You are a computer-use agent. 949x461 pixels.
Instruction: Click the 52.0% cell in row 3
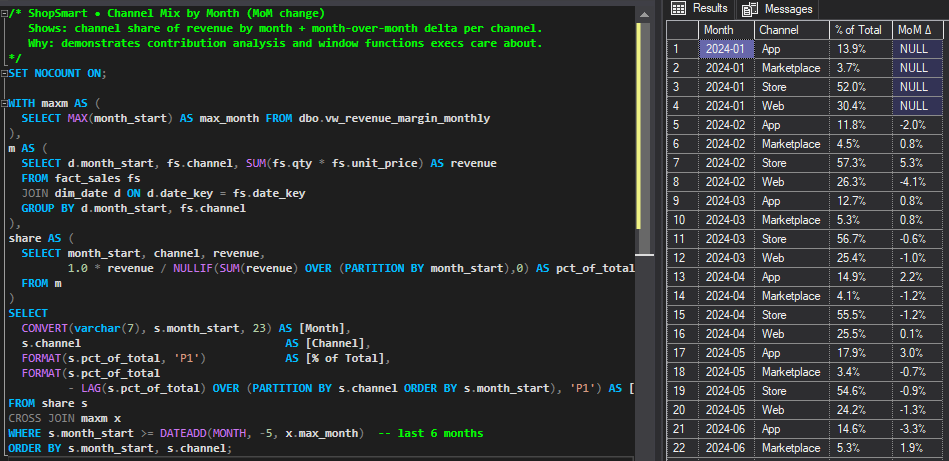click(860, 87)
